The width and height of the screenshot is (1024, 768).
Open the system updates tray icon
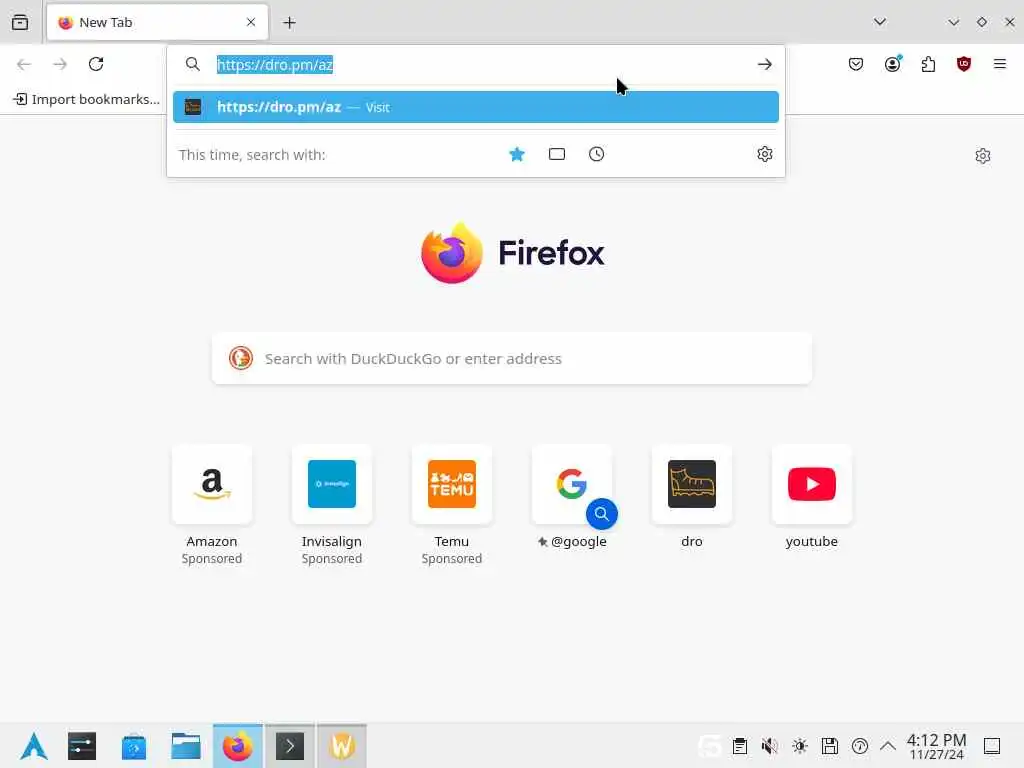click(x=860, y=746)
